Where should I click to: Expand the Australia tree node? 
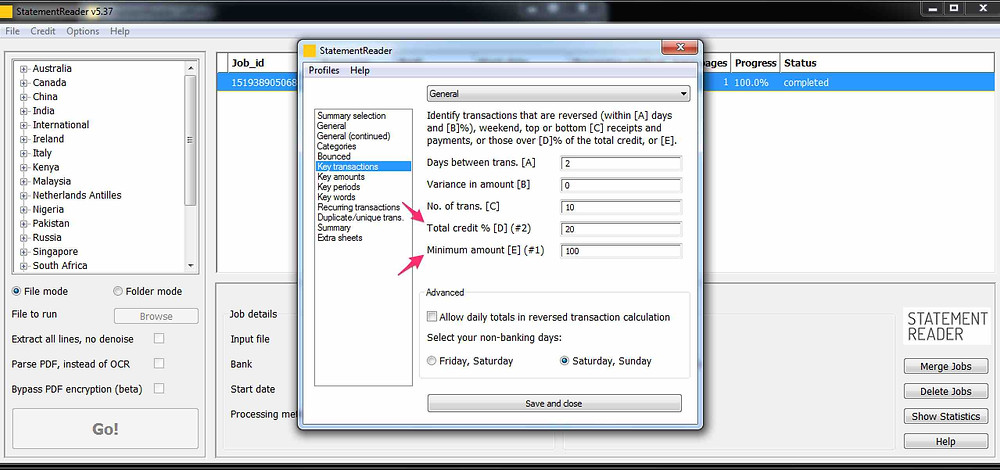coord(24,69)
